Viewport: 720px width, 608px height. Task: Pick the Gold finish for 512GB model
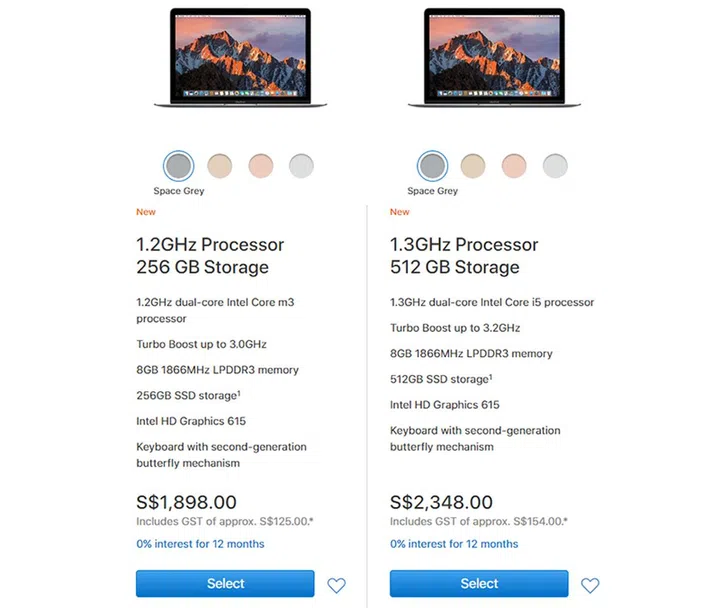point(474,165)
